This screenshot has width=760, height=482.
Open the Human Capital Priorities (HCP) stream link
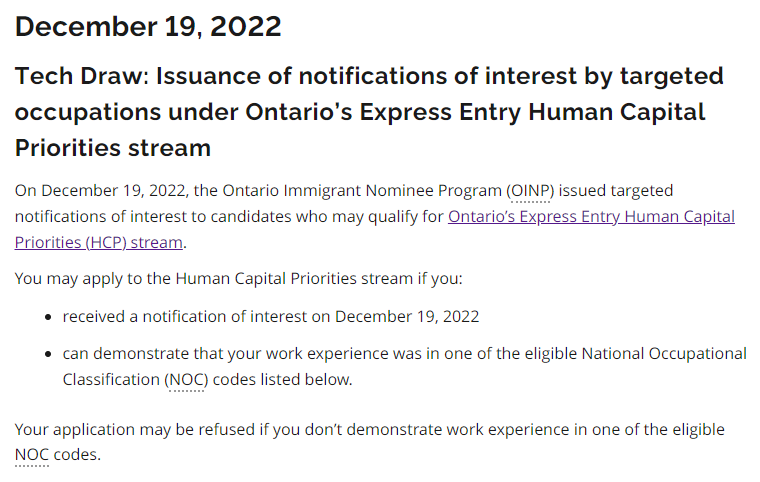[591, 217]
